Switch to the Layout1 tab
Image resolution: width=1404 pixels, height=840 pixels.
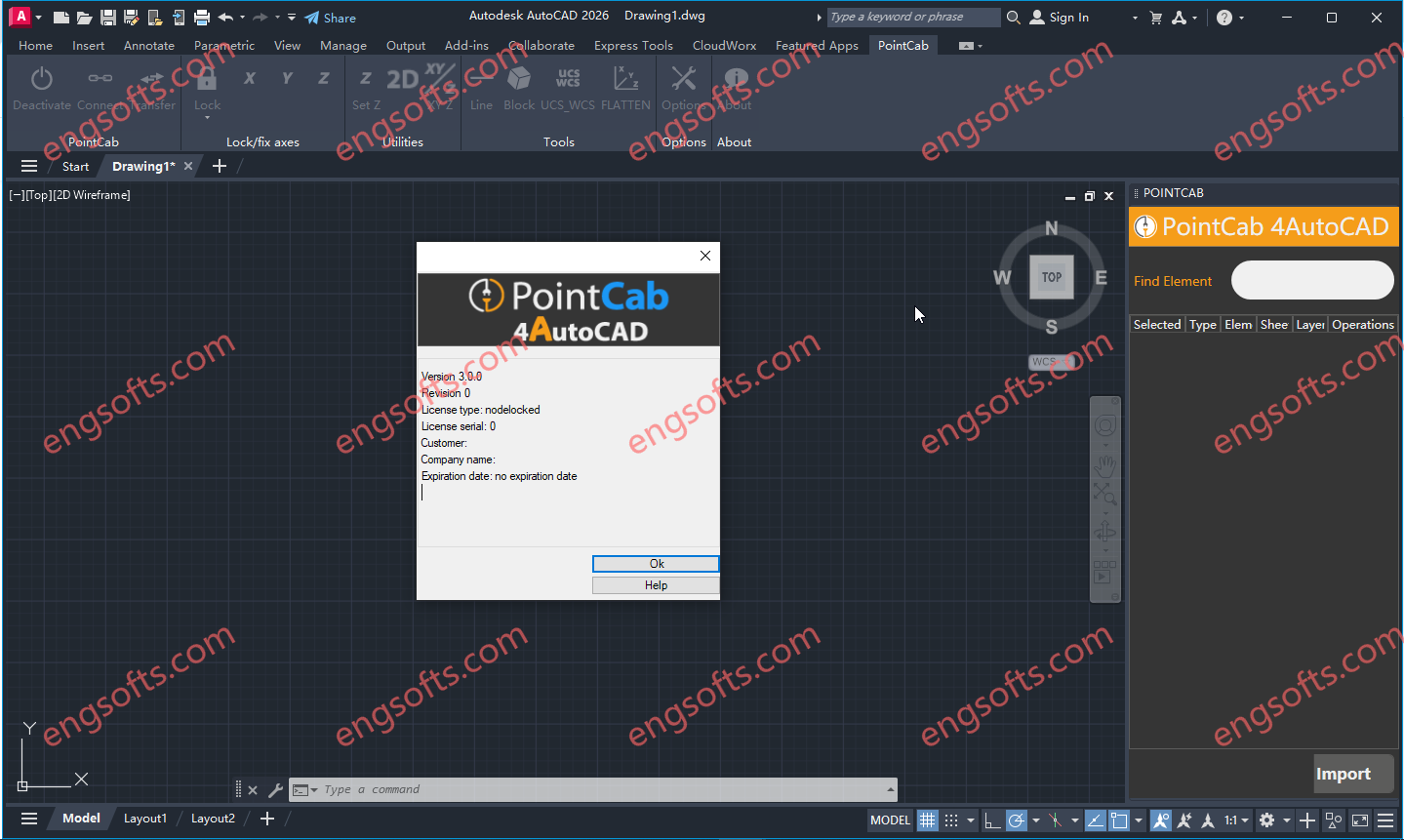145,819
